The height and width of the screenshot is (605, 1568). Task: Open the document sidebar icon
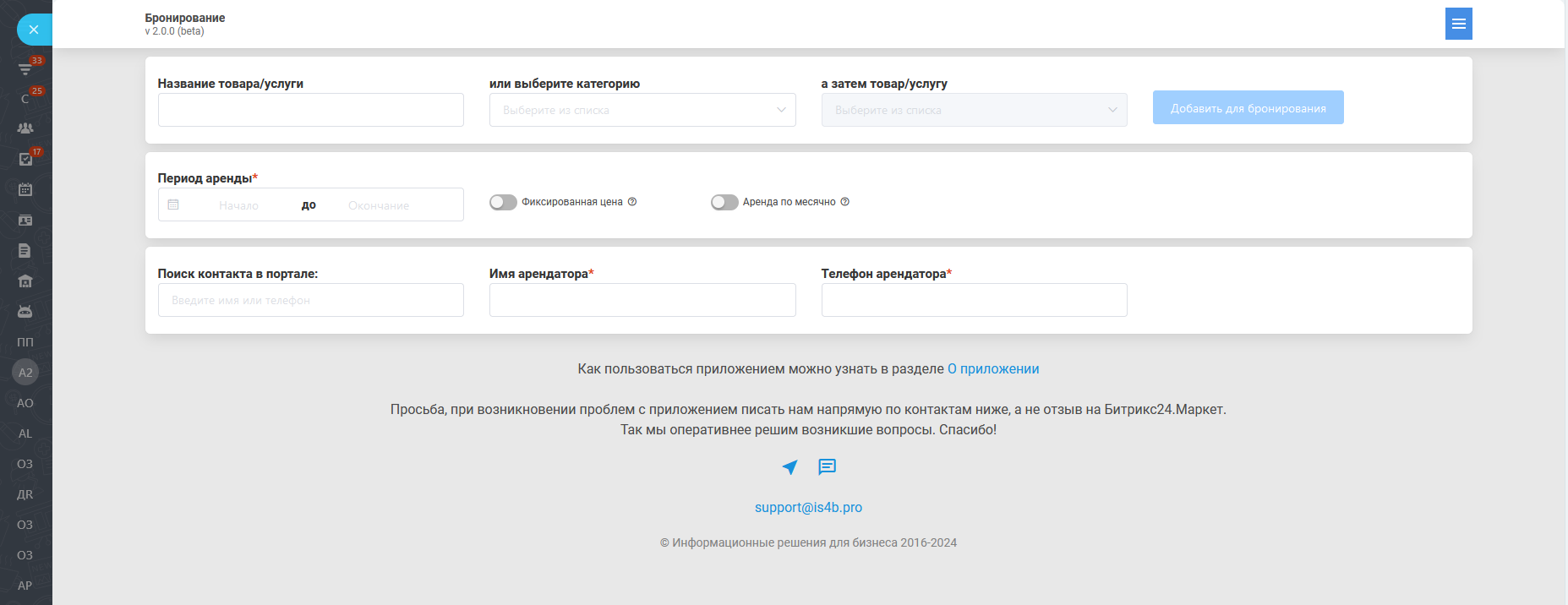tap(25, 250)
